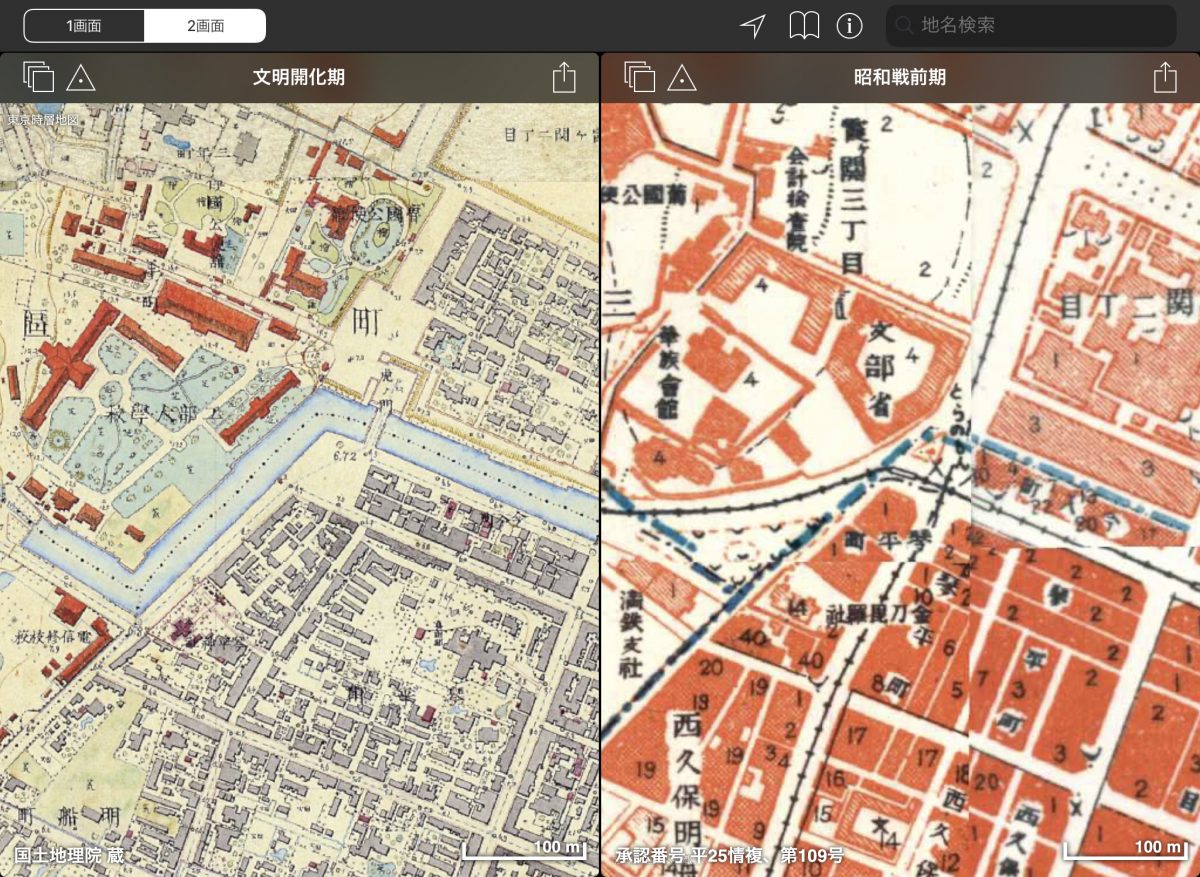
Task: Select the 2画面 split-view segment
Action: (x=205, y=26)
